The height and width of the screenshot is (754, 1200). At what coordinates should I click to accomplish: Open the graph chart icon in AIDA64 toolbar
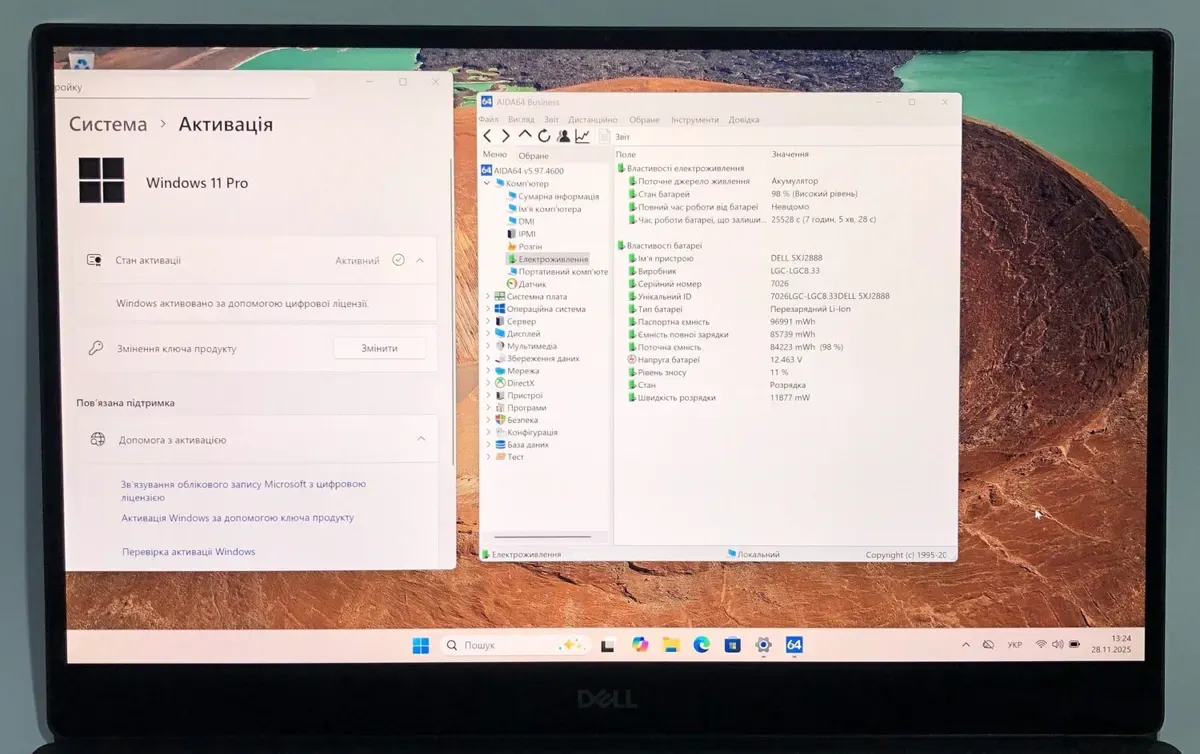[582, 136]
